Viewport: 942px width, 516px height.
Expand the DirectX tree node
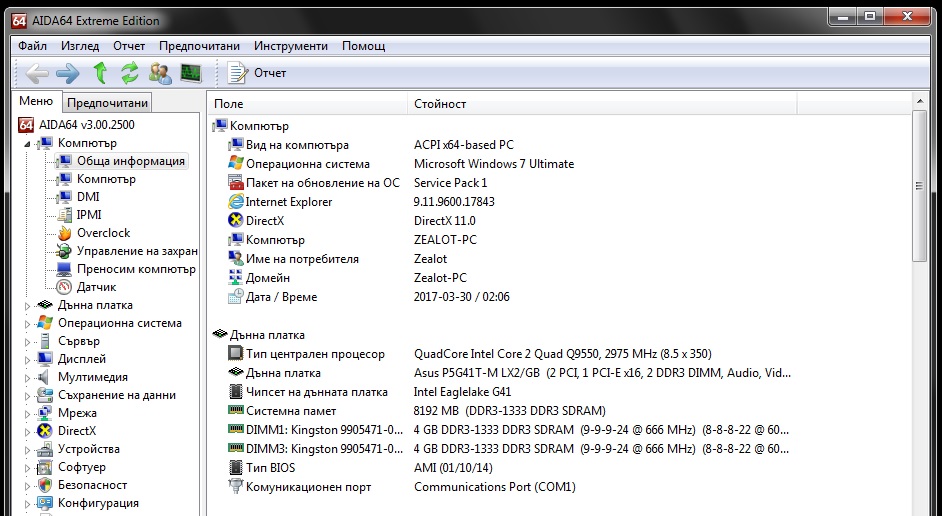pos(27,432)
